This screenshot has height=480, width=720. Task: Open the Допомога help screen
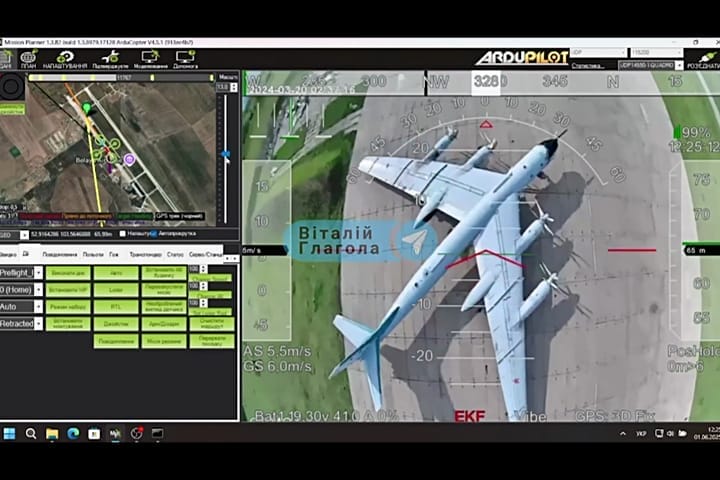(186, 59)
